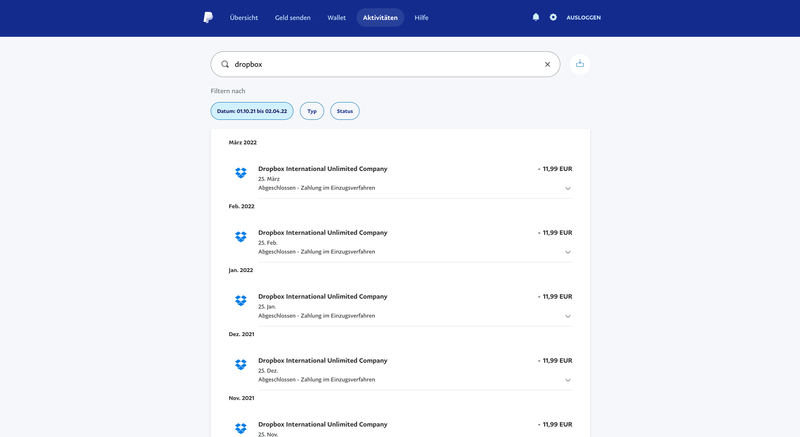Click the März 2022 section heading
The width and height of the screenshot is (800, 437).
click(x=243, y=143)
